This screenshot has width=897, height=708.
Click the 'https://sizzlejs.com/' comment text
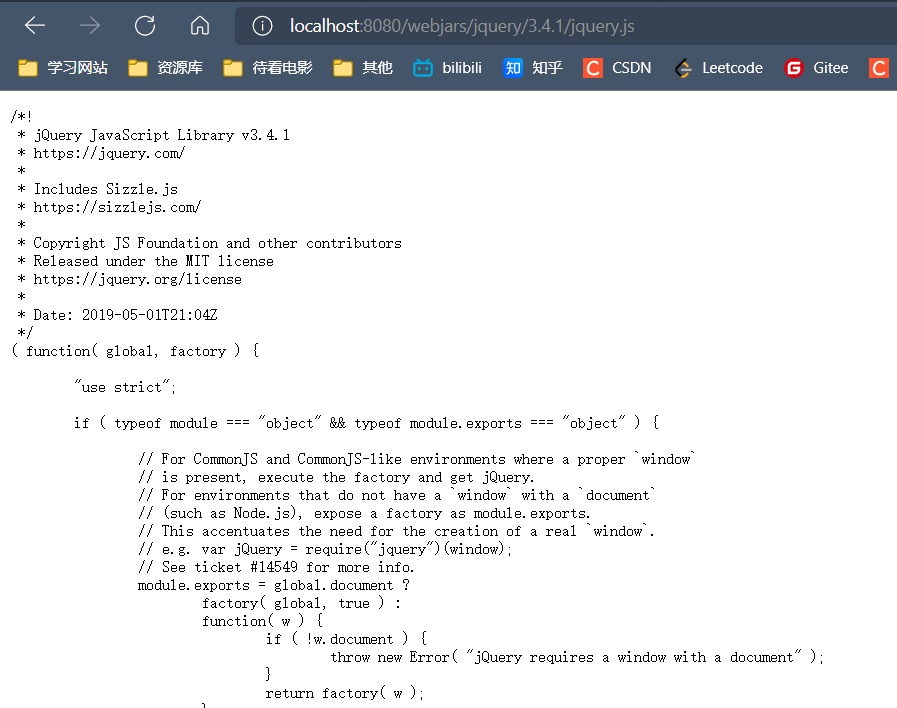coord(117,207)
